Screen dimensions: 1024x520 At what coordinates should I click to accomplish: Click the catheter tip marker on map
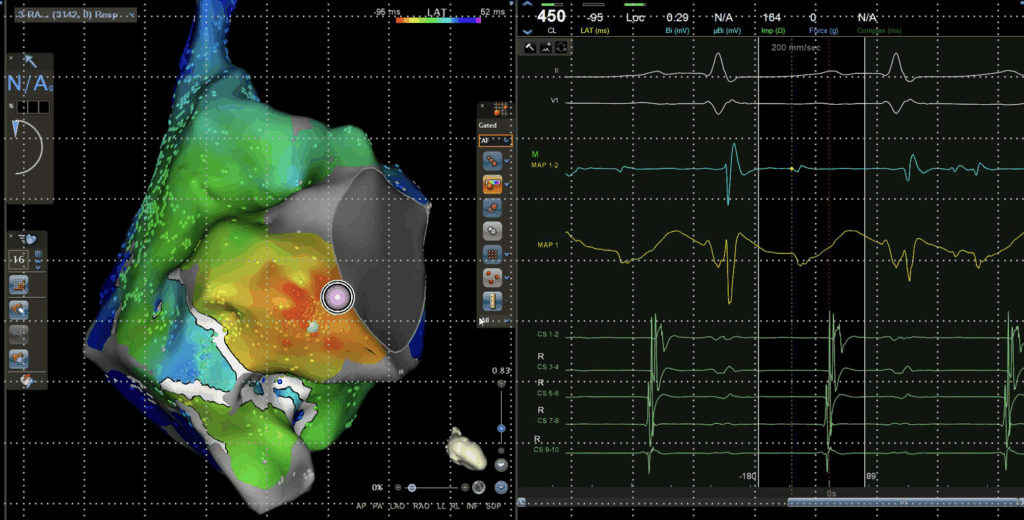coord(338,296)
